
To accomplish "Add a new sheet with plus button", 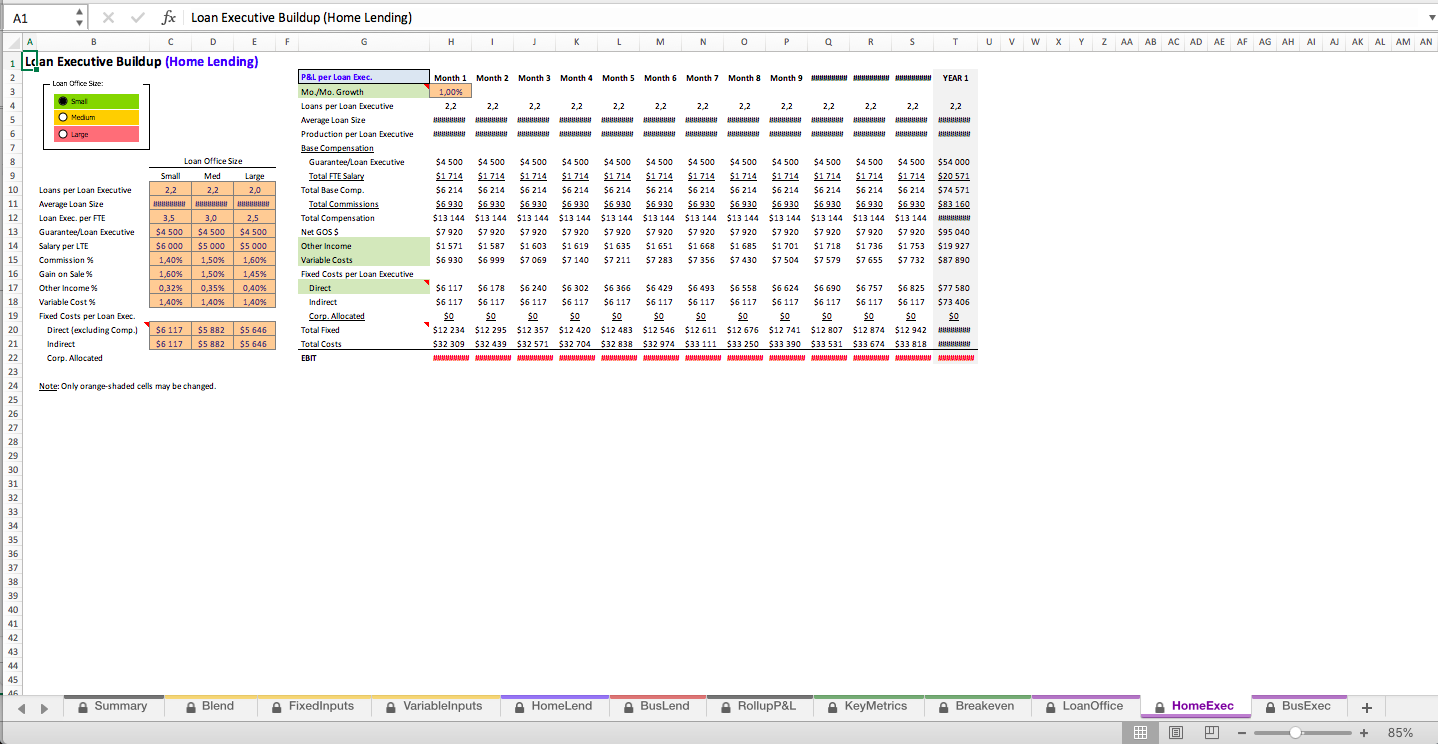I will (x=1366, y=707).
